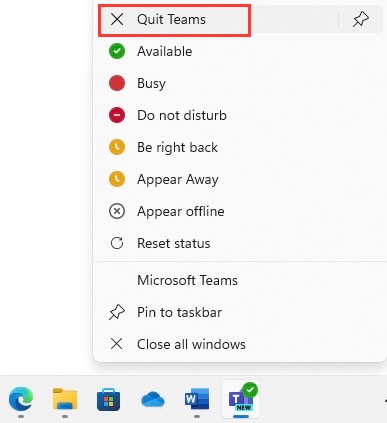The height and width of the screenshot is (423, 387).
Task: Open File Explorer from the taskbar
Action: 65,399
